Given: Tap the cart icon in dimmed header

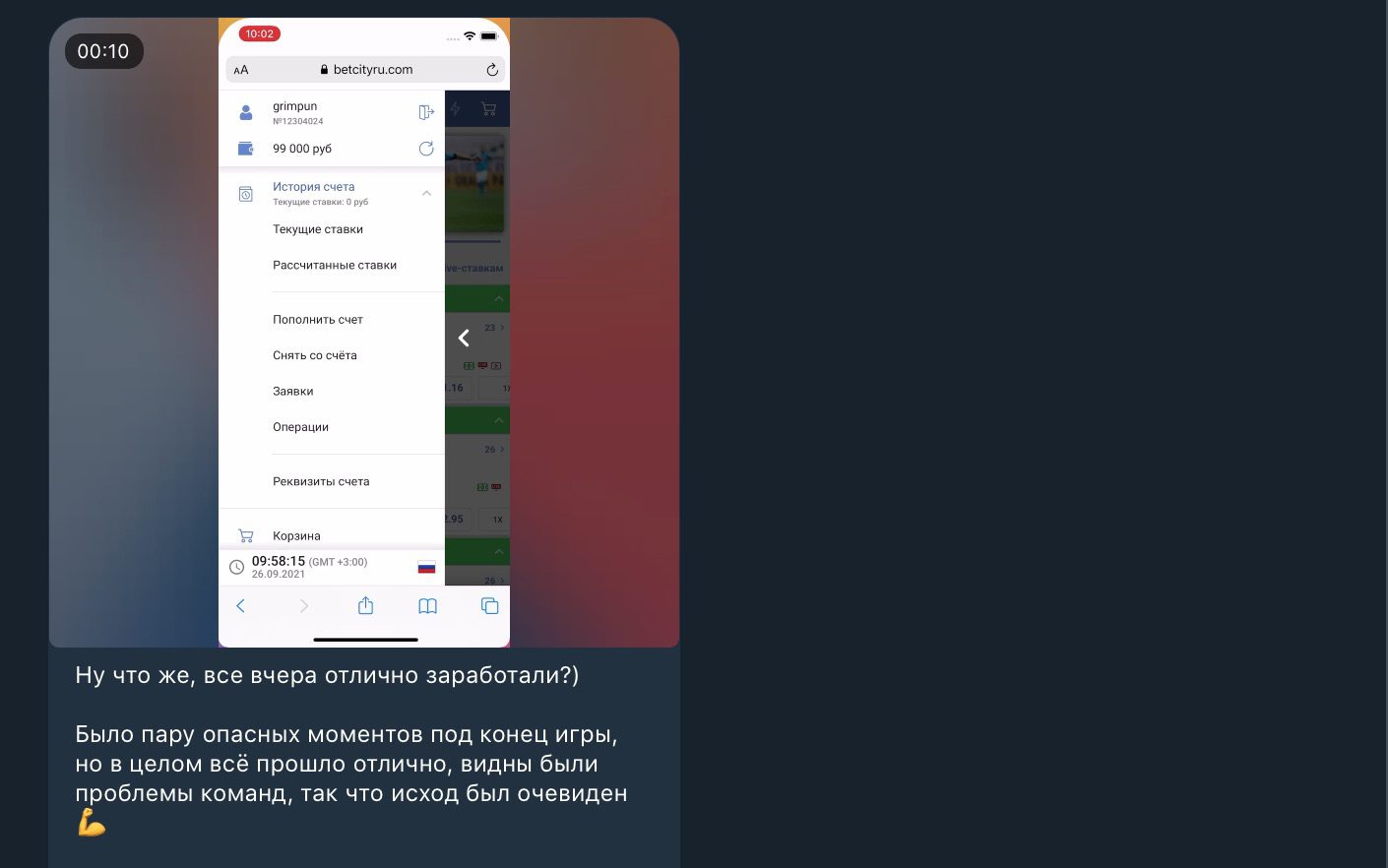Looking at the screenshot, I should [488, 109].
